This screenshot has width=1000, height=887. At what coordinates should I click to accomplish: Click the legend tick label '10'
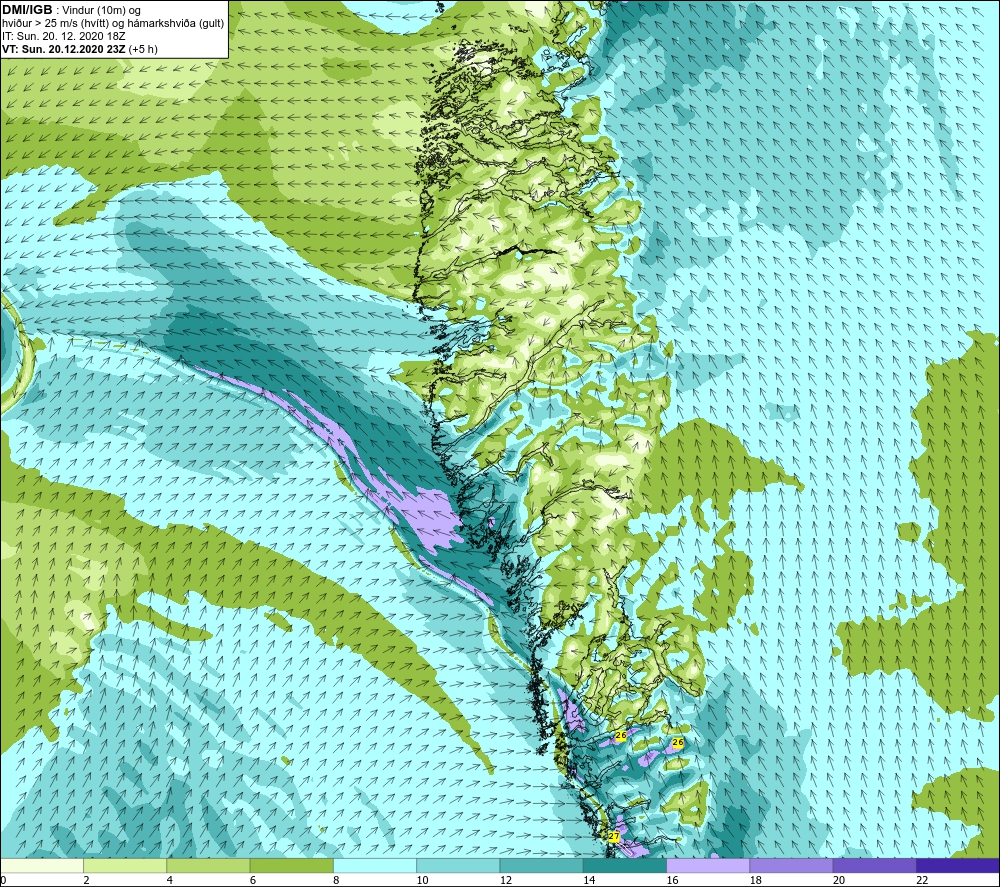(x=422, y=880)
